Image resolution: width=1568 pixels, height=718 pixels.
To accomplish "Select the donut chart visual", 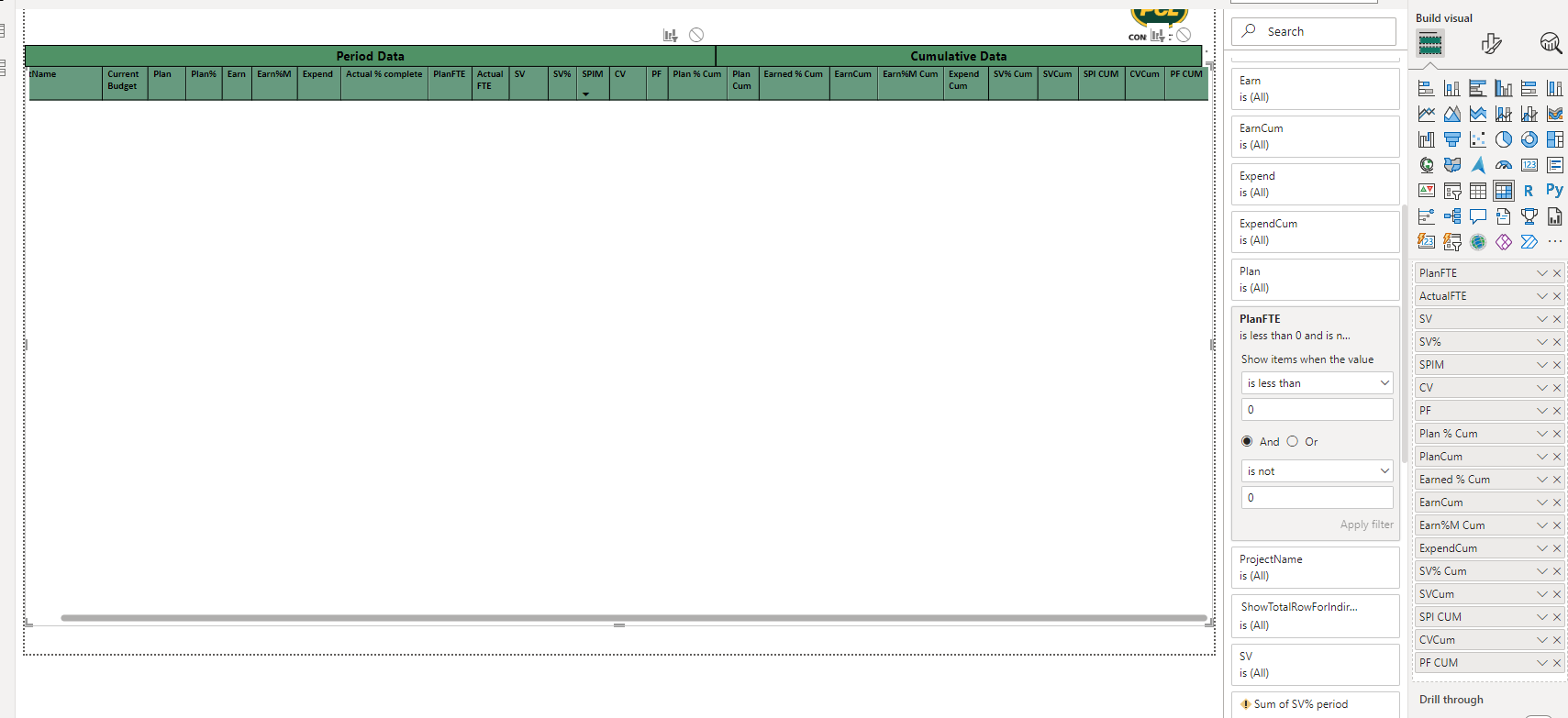I will pos(1529,140).
